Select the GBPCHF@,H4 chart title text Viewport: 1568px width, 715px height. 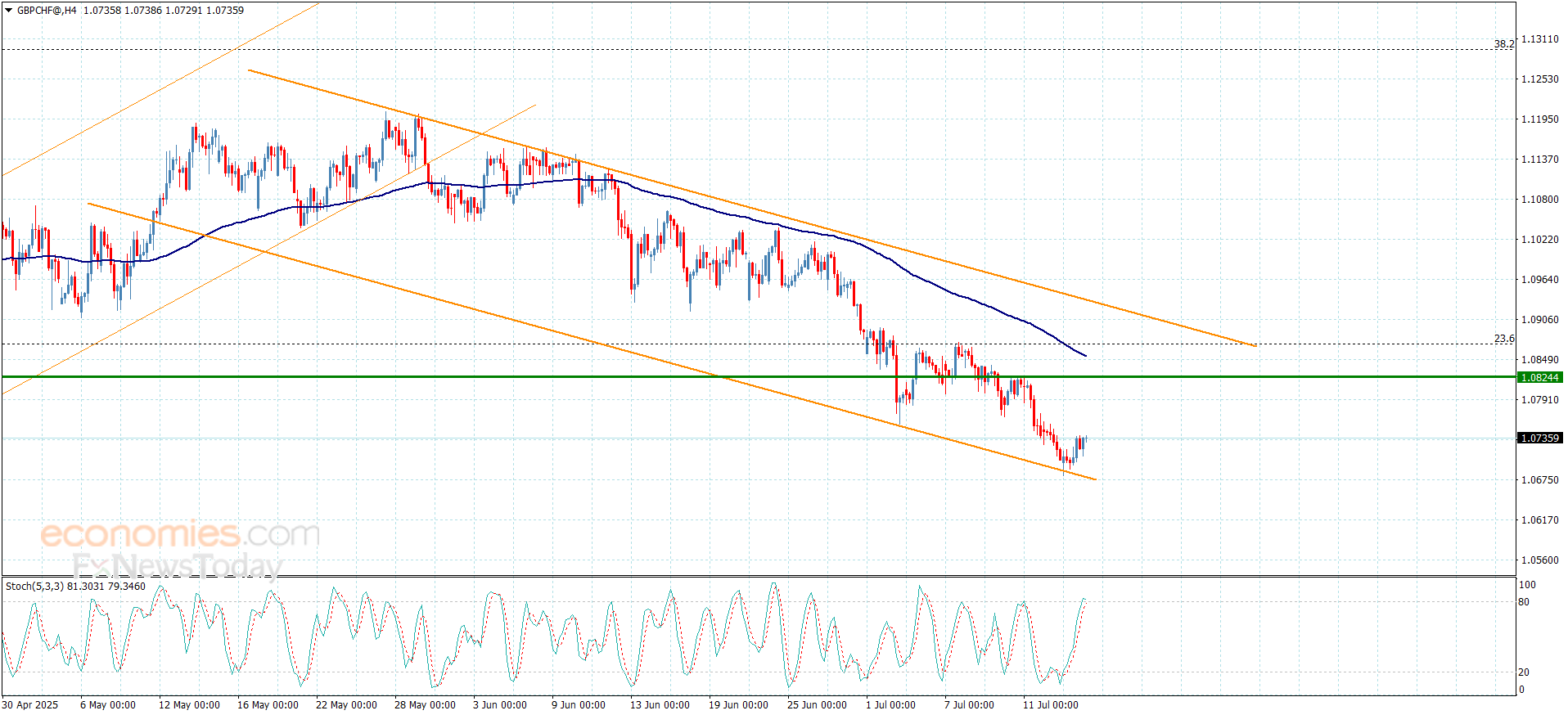click(47, 11)
